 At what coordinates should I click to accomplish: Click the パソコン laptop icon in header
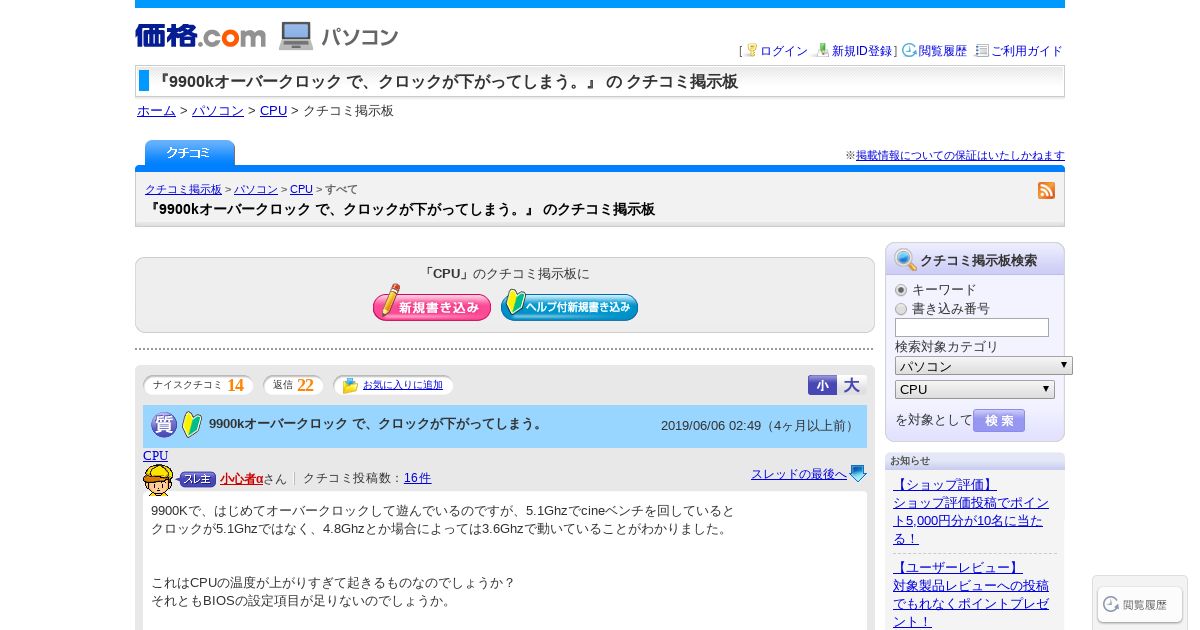[296, 36]
